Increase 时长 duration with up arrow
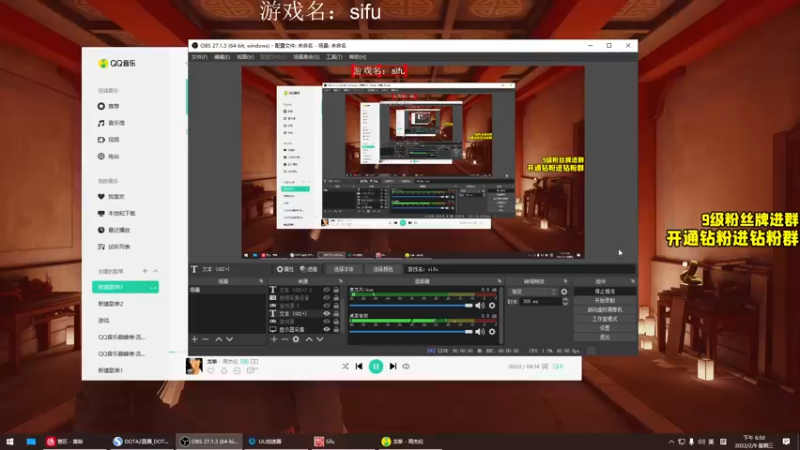Viewport: 800px width, 450px height. click(x=565, y=299)
